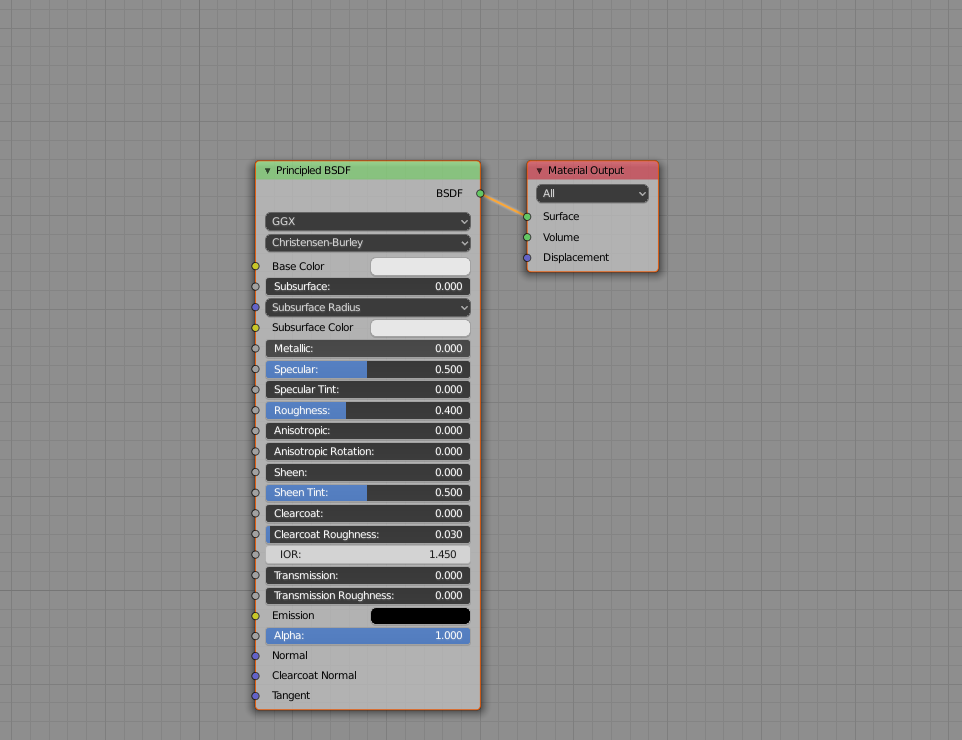The width and height of the screenshot is (962, 740).
Task: Click the Subsurface input socket
Action: (x=255, y=287)
